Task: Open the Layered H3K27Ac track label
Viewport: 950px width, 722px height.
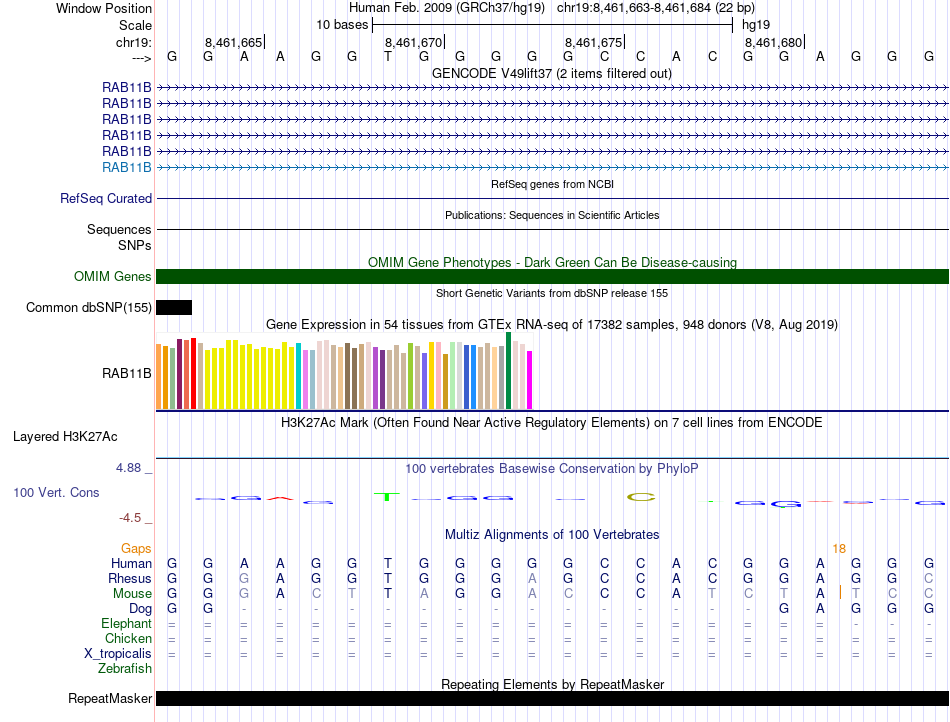Action: 65,437
